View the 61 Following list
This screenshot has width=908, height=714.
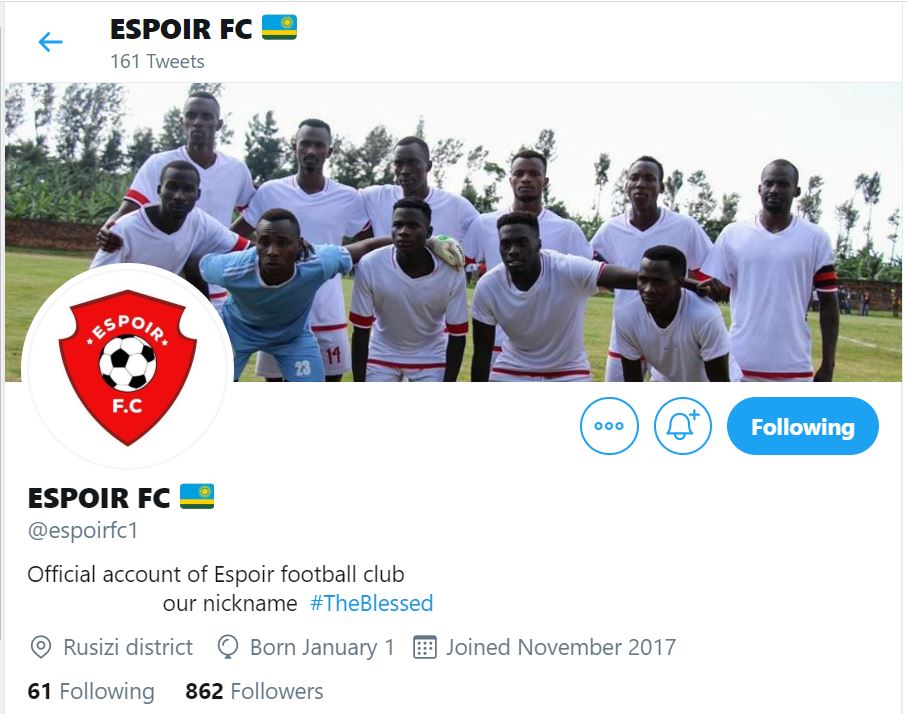coord(91,691)
